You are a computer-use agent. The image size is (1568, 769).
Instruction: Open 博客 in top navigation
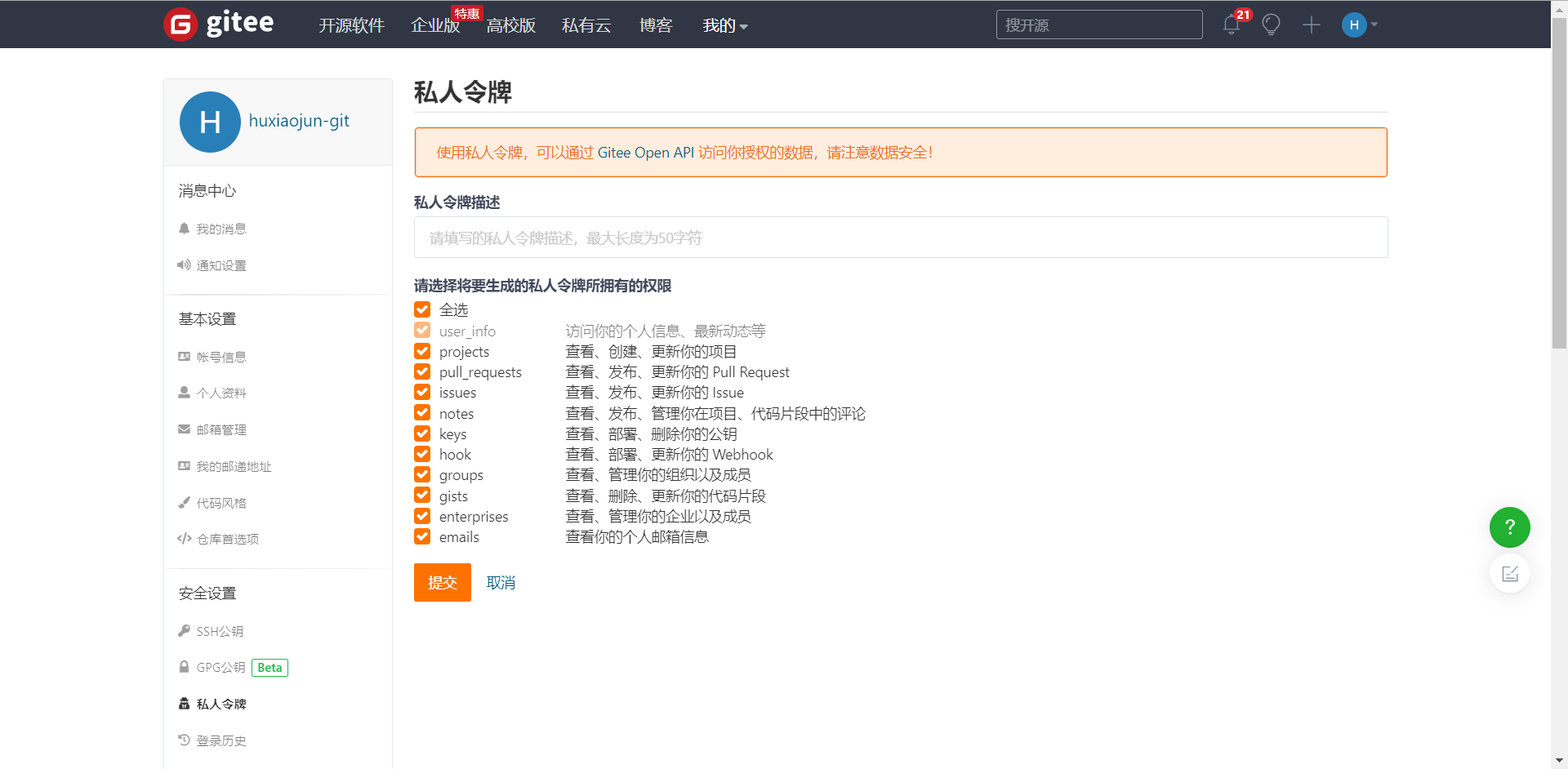[x=656, y=26]
